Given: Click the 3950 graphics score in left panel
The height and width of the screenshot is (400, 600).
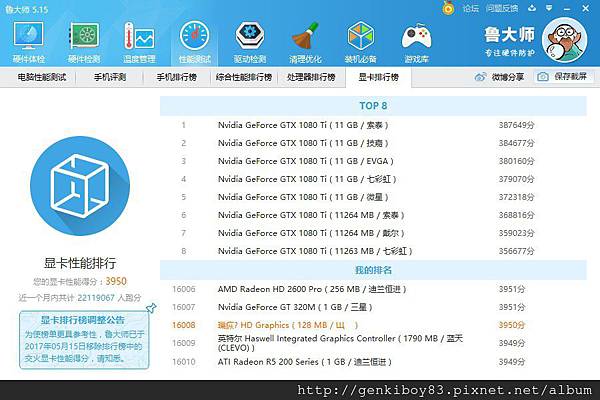Looking at the screenshot, I should pos(116,281).
